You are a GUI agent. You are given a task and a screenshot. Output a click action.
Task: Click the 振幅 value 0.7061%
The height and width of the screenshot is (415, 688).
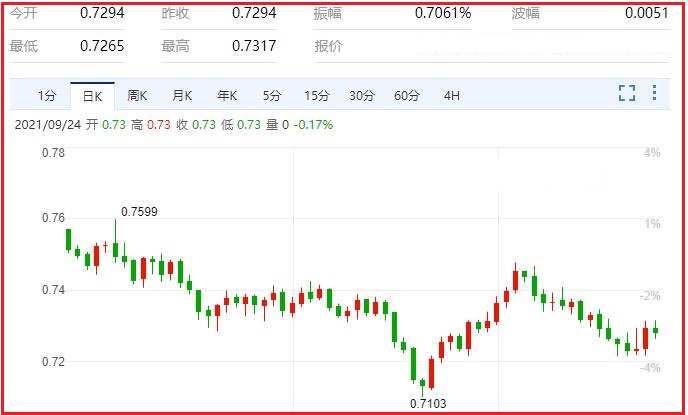pyautogui.click(x=443, y=13)
